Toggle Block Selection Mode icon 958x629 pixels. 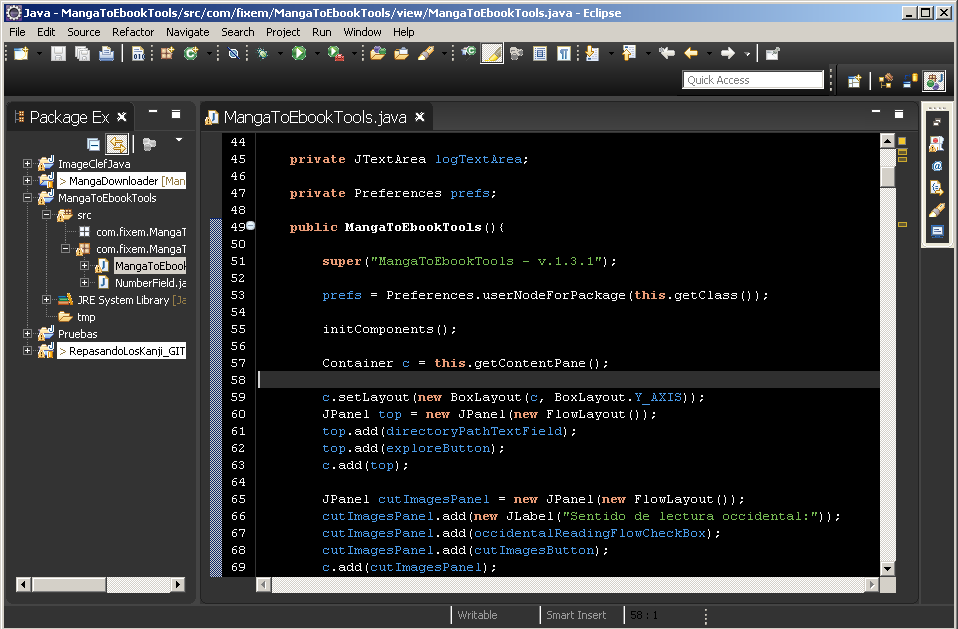[x=540, y=54]
